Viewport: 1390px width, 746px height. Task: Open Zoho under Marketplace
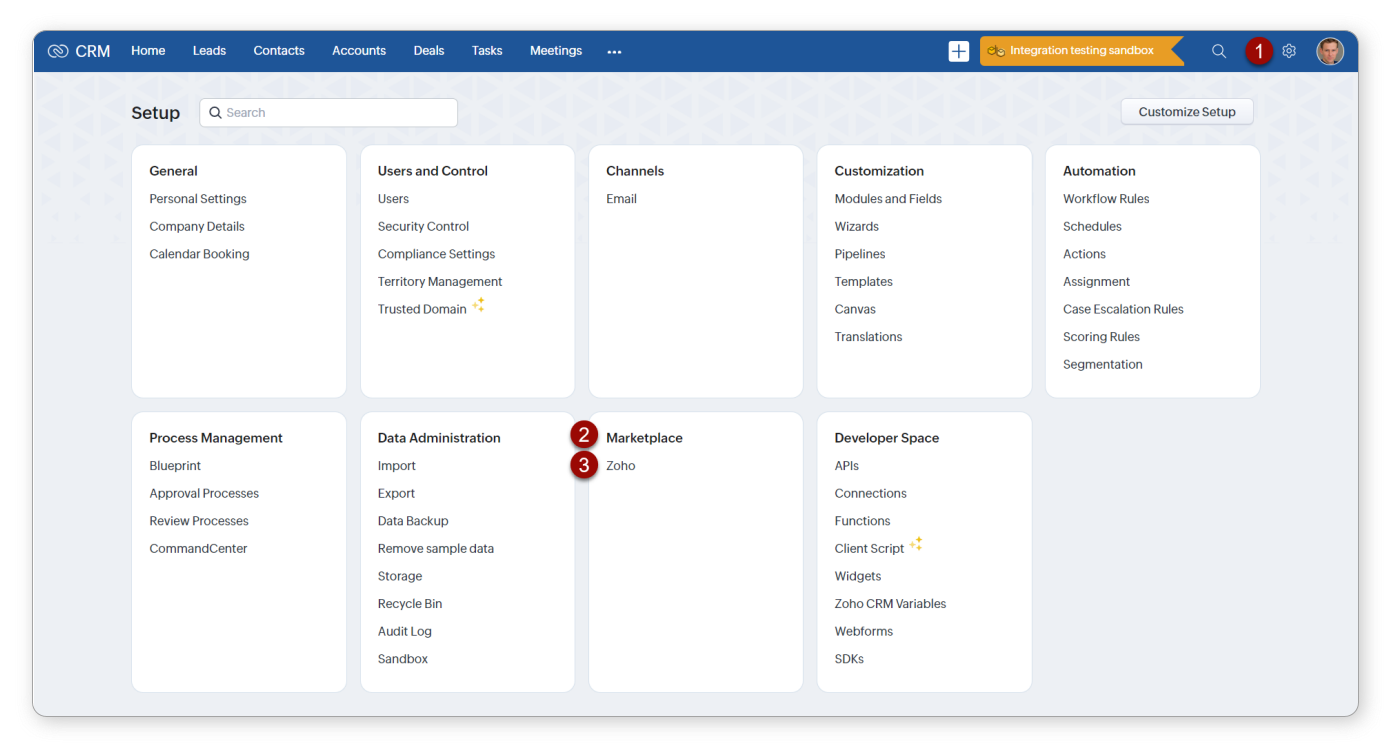[620, 466]
